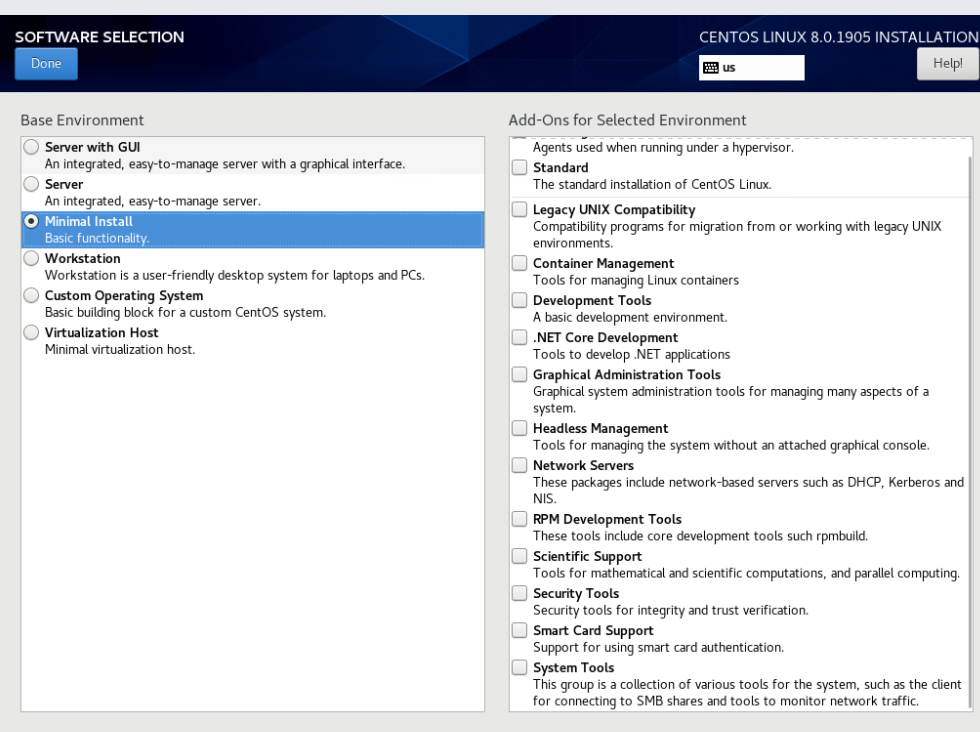Viewport: 980px width, 732px height.
Task: Check the Security Tools add-on
Action: (519, 593)
